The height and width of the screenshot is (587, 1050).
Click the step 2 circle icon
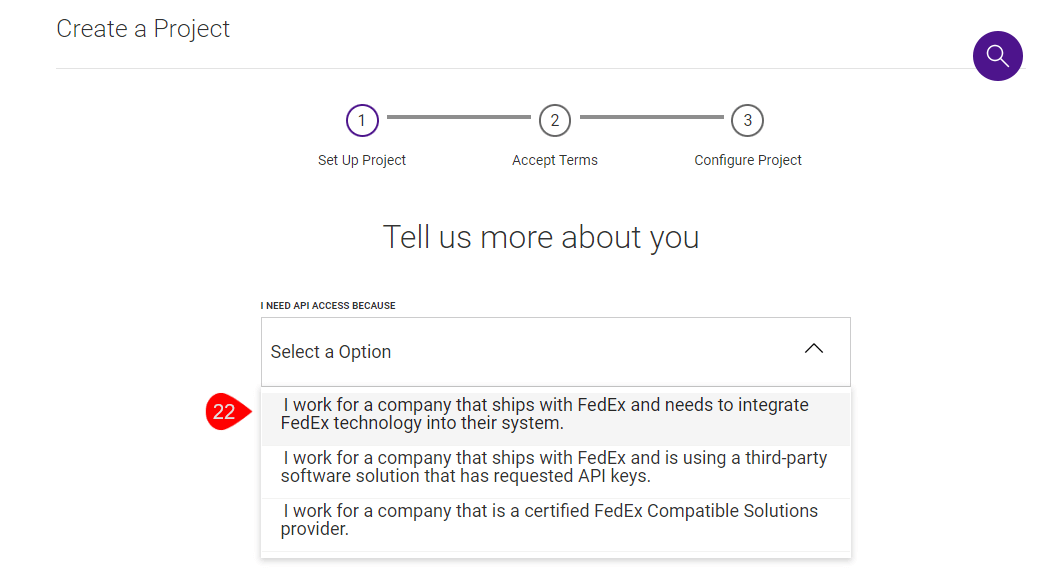555,121
